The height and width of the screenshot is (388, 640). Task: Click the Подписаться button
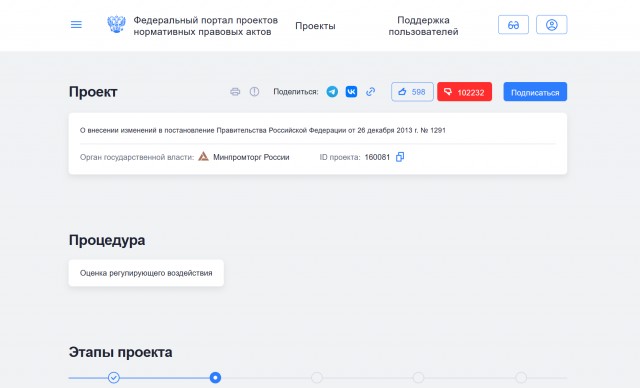(x=535, y=92)
